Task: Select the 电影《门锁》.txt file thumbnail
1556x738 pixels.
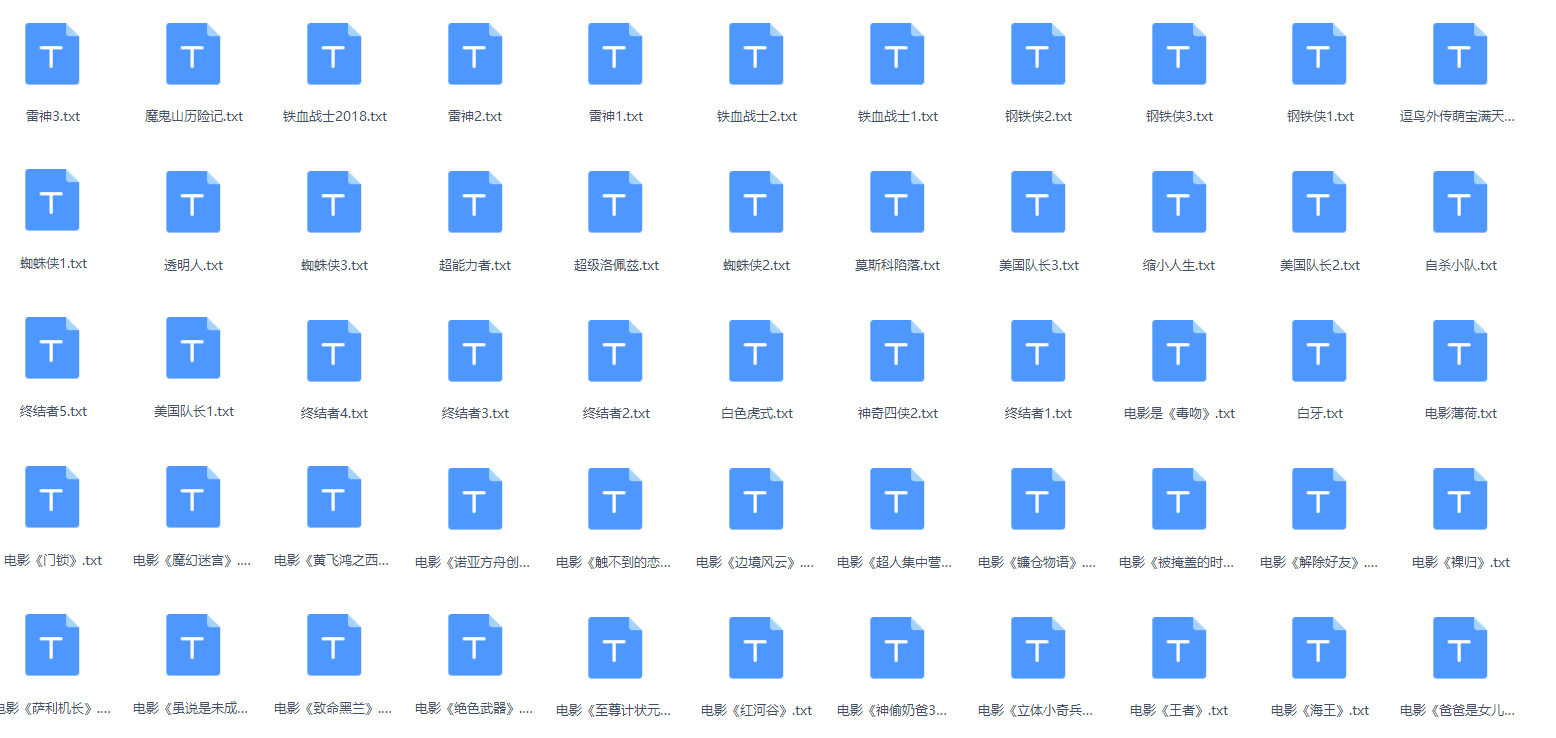Action: (52, 497)
